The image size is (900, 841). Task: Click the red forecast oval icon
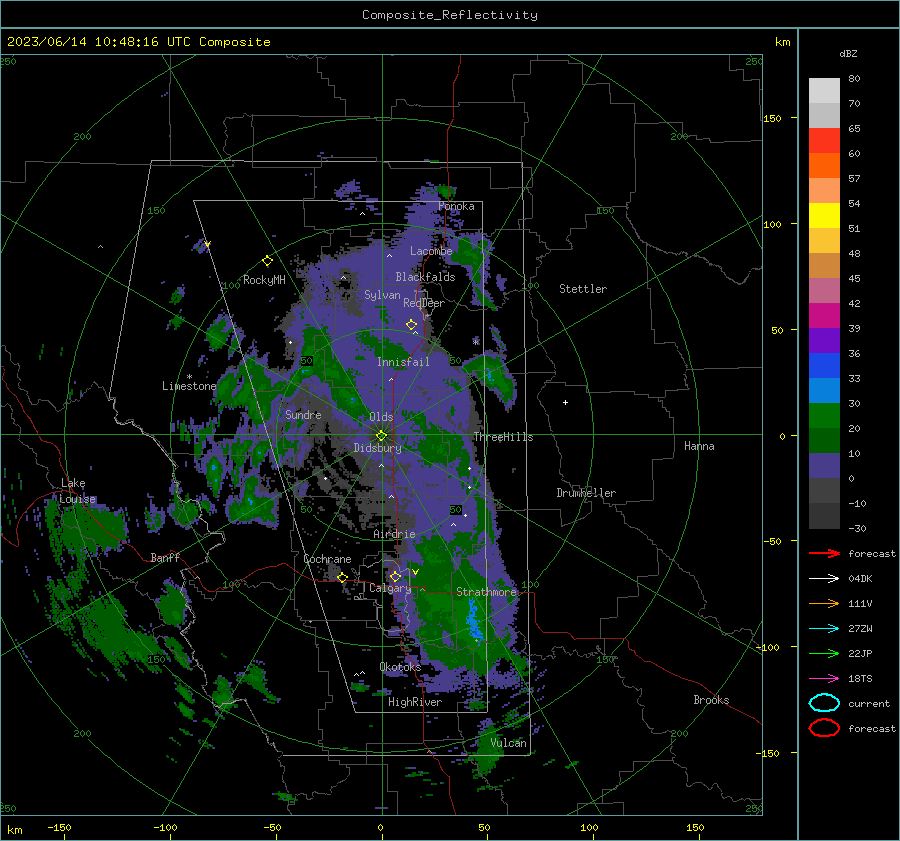[824, 728]
